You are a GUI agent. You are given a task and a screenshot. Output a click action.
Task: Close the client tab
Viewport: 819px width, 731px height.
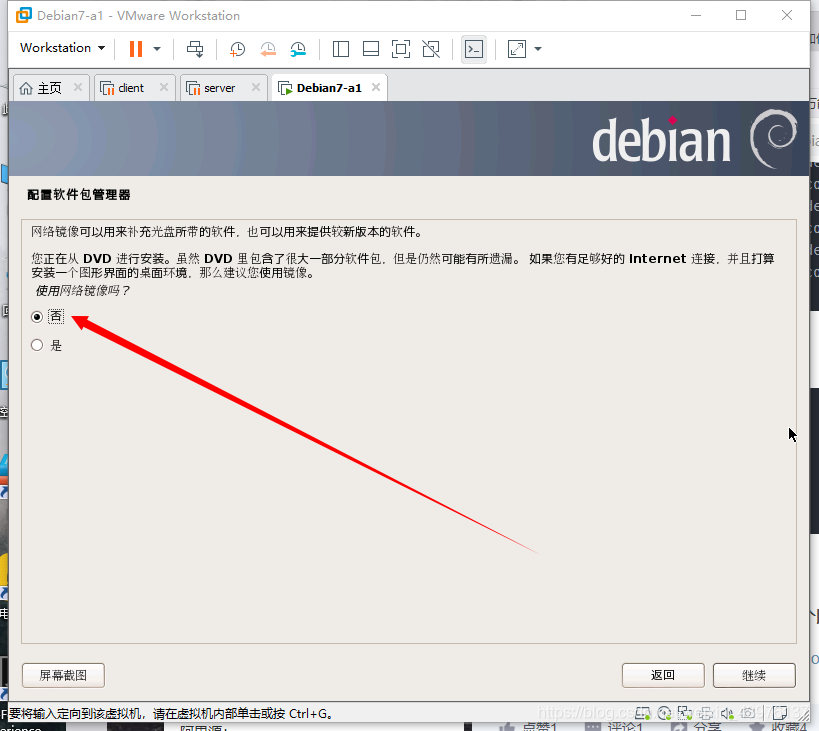164,87
